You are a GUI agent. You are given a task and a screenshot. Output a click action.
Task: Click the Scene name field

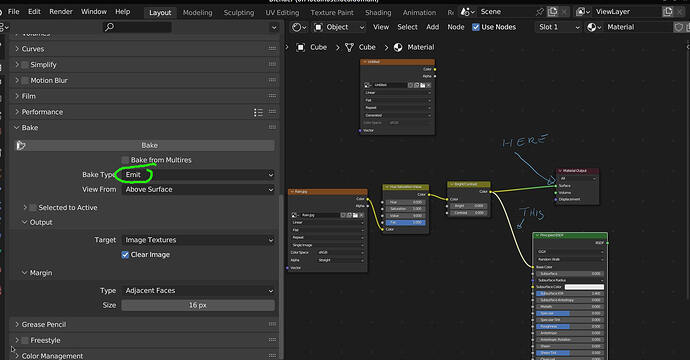point(506,12)
